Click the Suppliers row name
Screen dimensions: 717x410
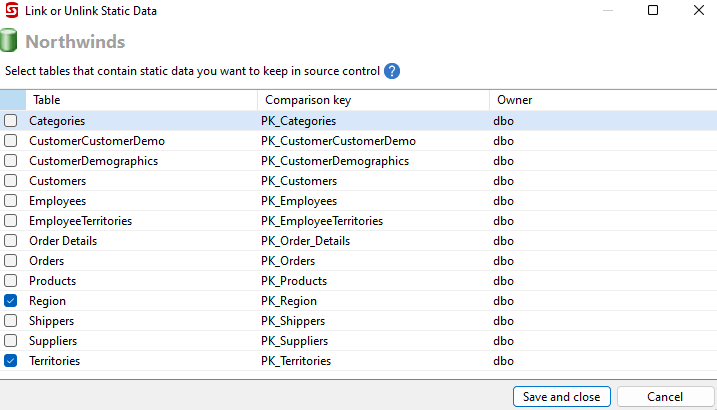pos(54,341)
